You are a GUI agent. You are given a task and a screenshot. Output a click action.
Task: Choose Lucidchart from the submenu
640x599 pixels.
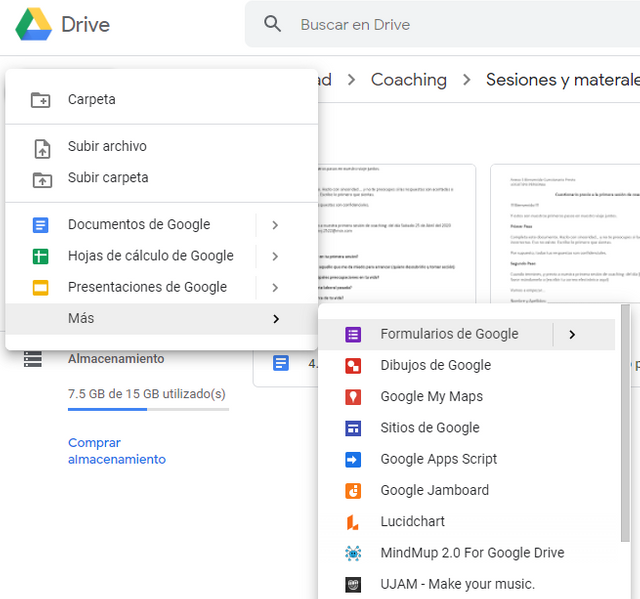(x=467, y=522)
